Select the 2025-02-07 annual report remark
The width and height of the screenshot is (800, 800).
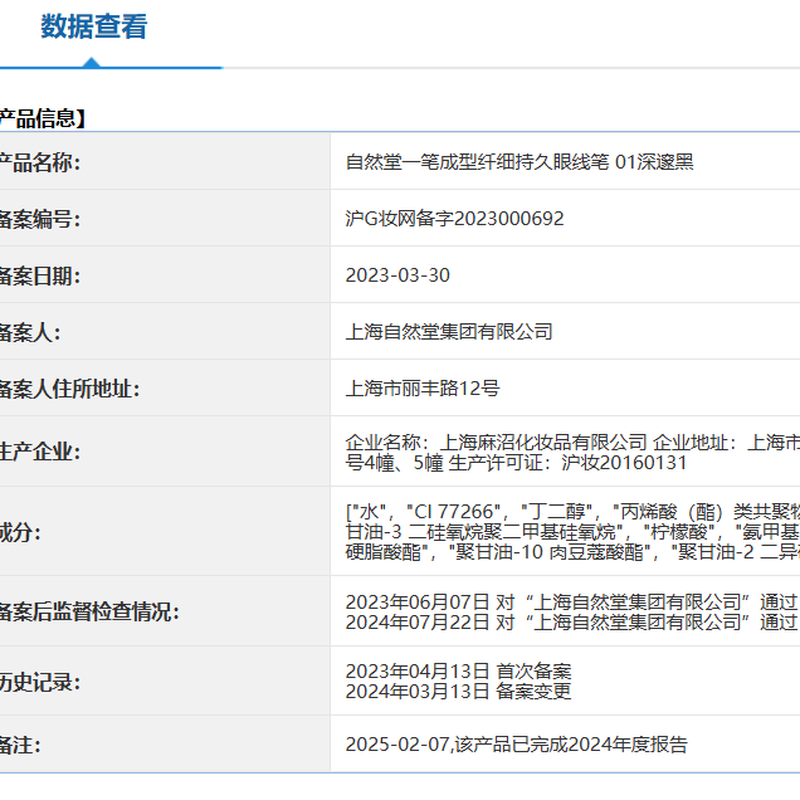coord(516,744)
